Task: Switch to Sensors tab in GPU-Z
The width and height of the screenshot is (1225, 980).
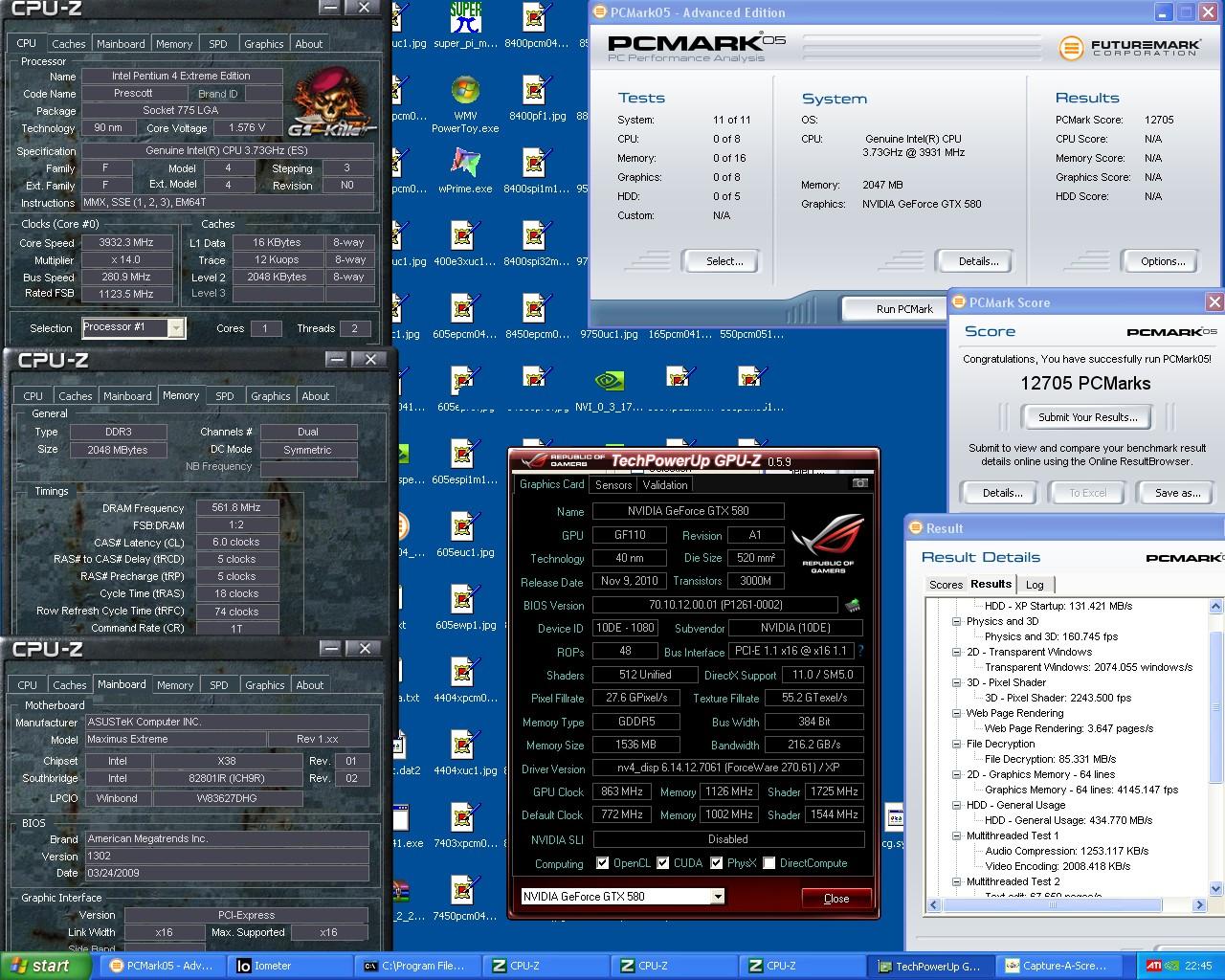Action: click(613, 485)
